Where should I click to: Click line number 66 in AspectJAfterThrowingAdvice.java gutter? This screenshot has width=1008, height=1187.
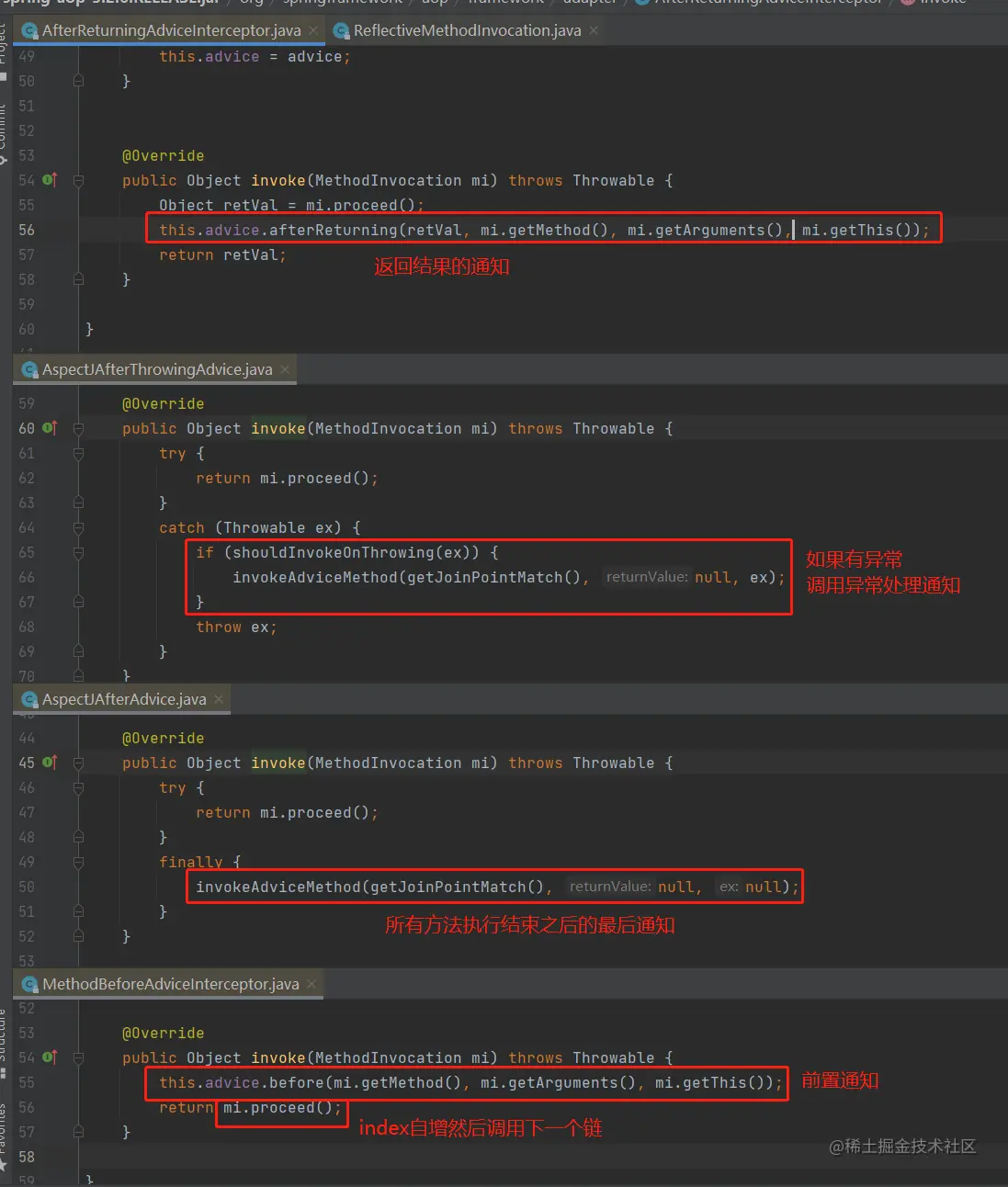coord(27,577)
